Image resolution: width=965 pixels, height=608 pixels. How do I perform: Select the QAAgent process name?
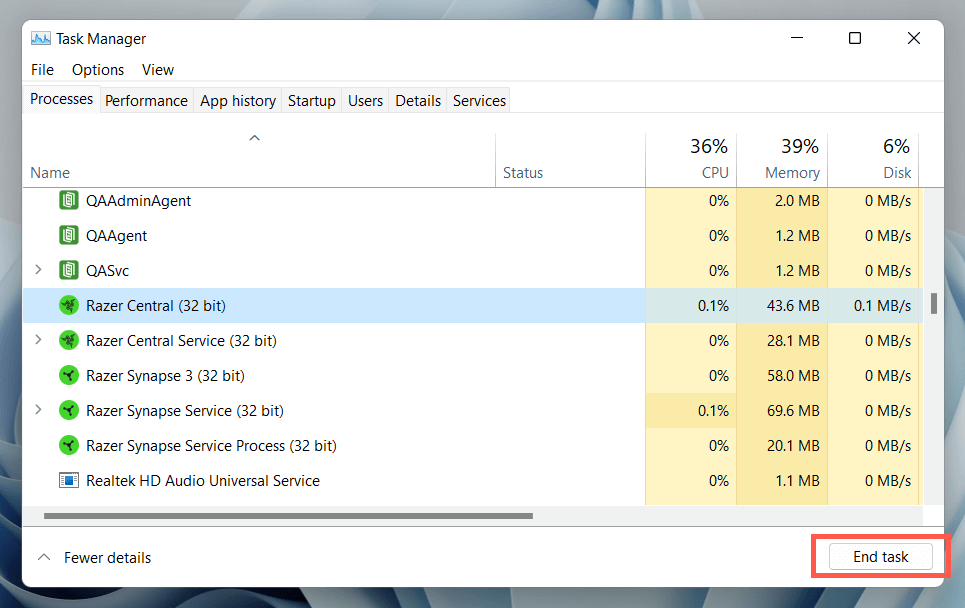(116, 236)
